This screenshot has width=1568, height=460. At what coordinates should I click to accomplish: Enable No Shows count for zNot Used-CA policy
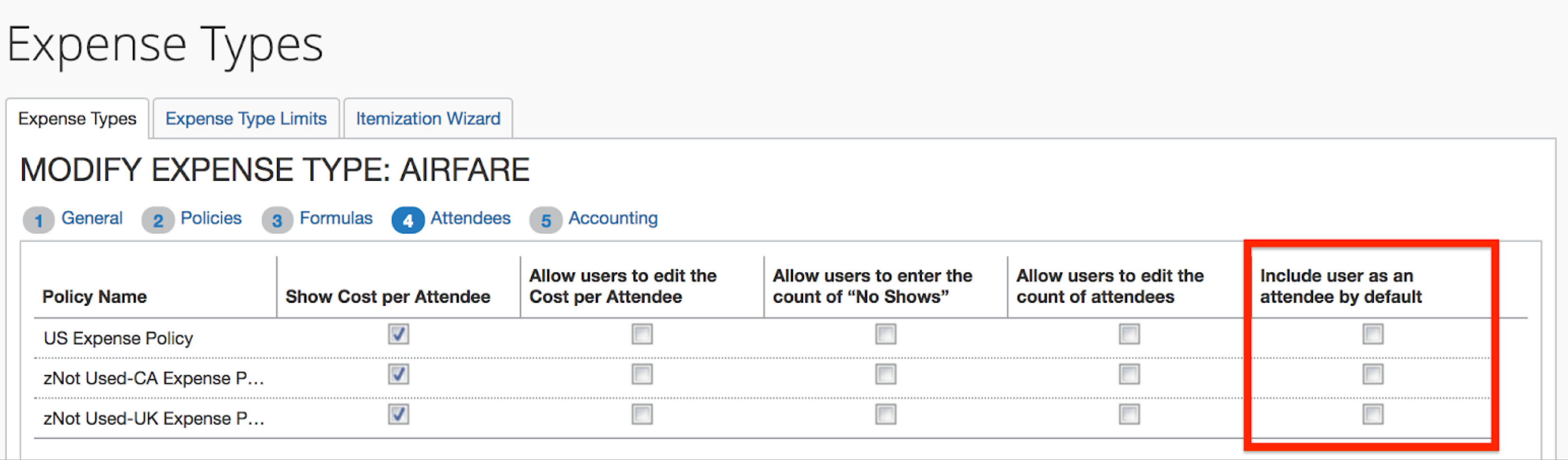885,374
